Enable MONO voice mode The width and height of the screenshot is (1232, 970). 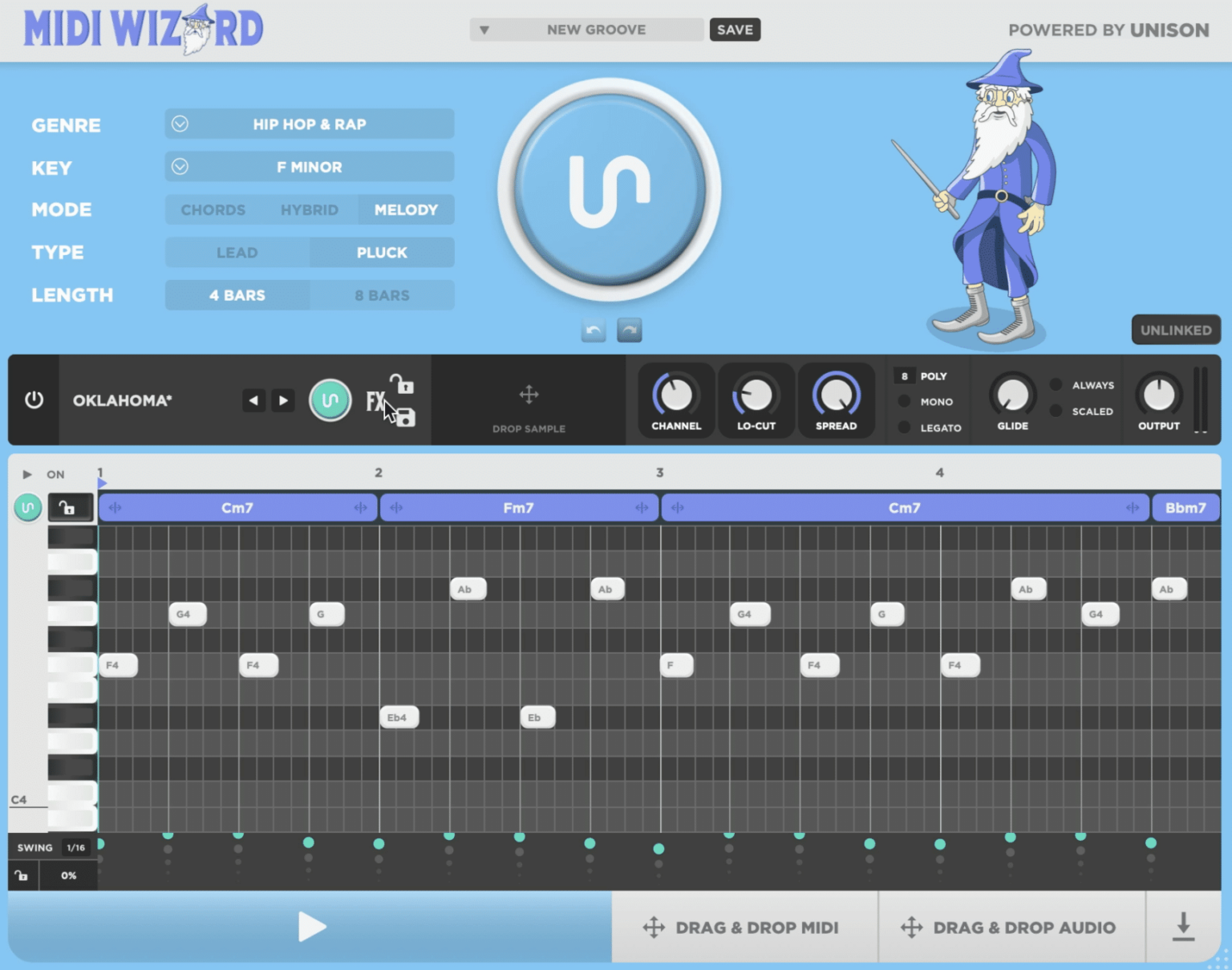[926, 401]
